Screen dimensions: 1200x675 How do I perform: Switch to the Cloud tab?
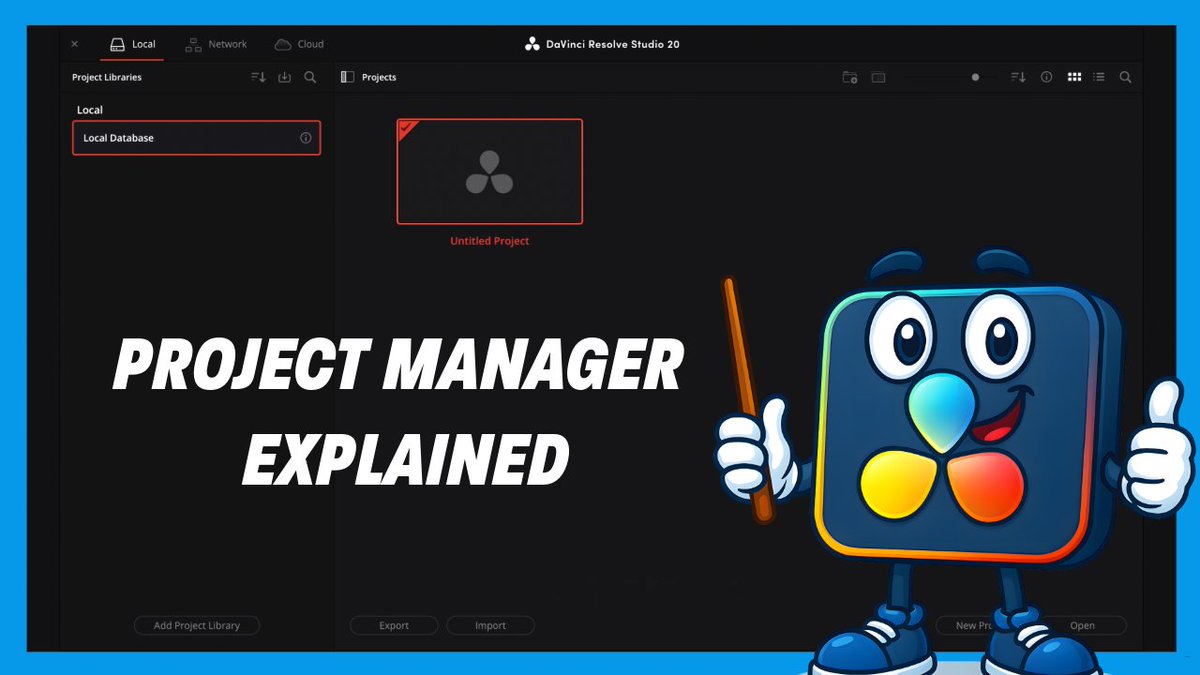click(298, 44)
